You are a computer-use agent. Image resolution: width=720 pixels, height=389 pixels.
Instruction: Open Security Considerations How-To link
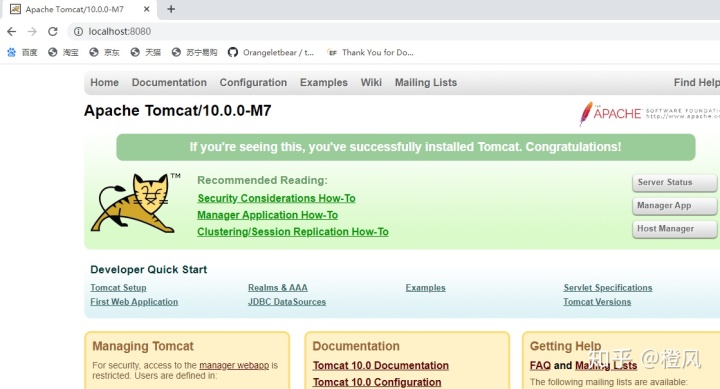tap(276, 198)
